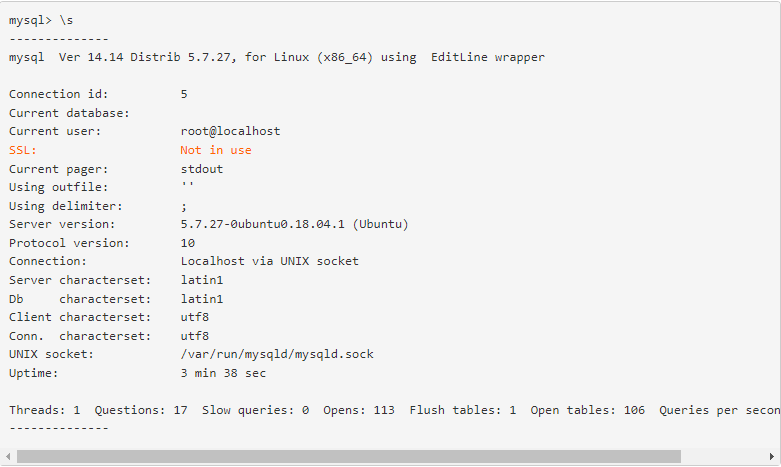Click the 'root@localhost' user value
The height and width of the screenshot is (467, 781).
pos(230,131)
